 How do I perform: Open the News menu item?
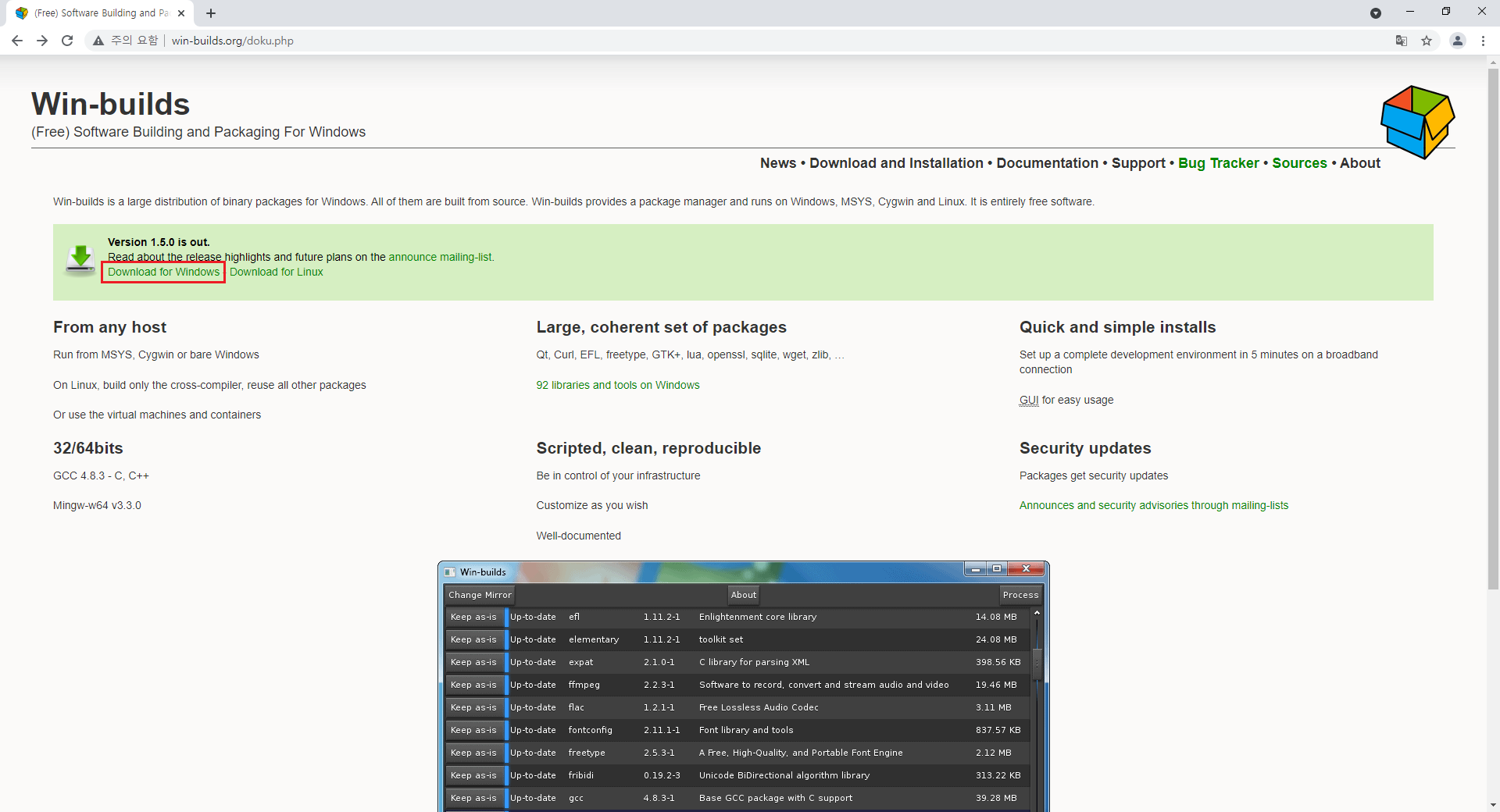pyautogui.click(x=778, y=163)
